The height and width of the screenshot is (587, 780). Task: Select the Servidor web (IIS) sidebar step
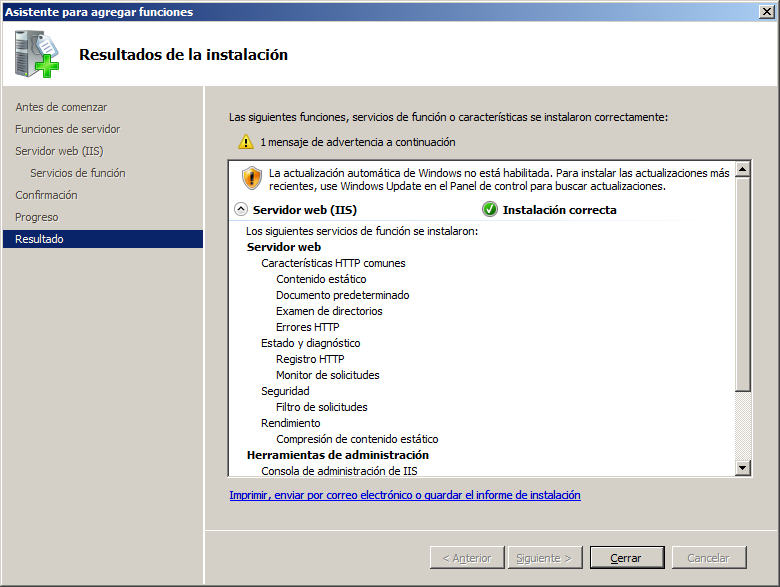pyautogui.click(x=59, y=151)
